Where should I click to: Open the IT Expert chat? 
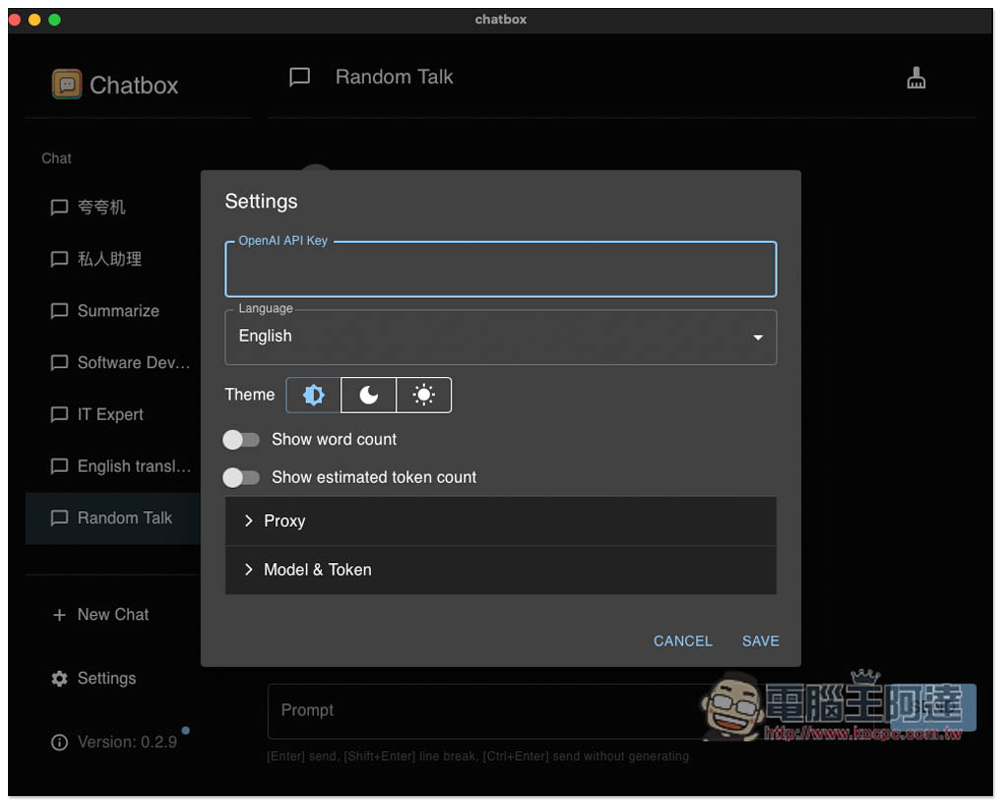pos(110,414)
